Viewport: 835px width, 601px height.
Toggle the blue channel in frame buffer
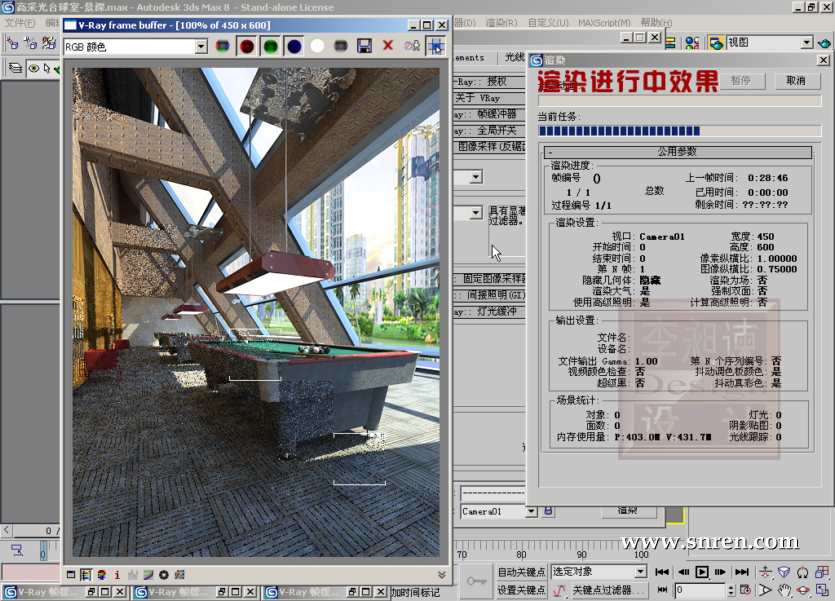pos(294,46)
